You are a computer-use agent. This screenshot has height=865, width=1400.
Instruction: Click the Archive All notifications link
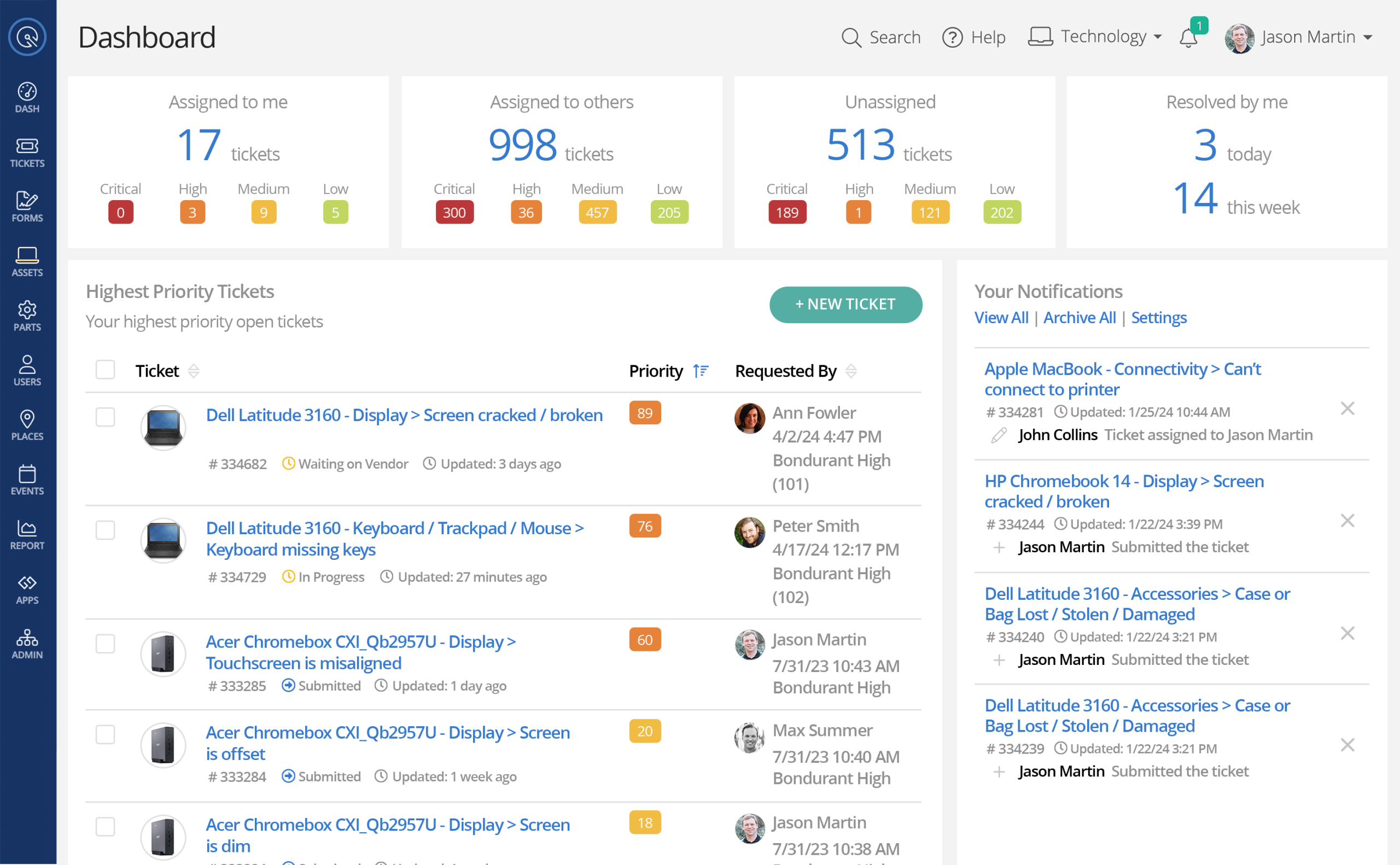1079,318
